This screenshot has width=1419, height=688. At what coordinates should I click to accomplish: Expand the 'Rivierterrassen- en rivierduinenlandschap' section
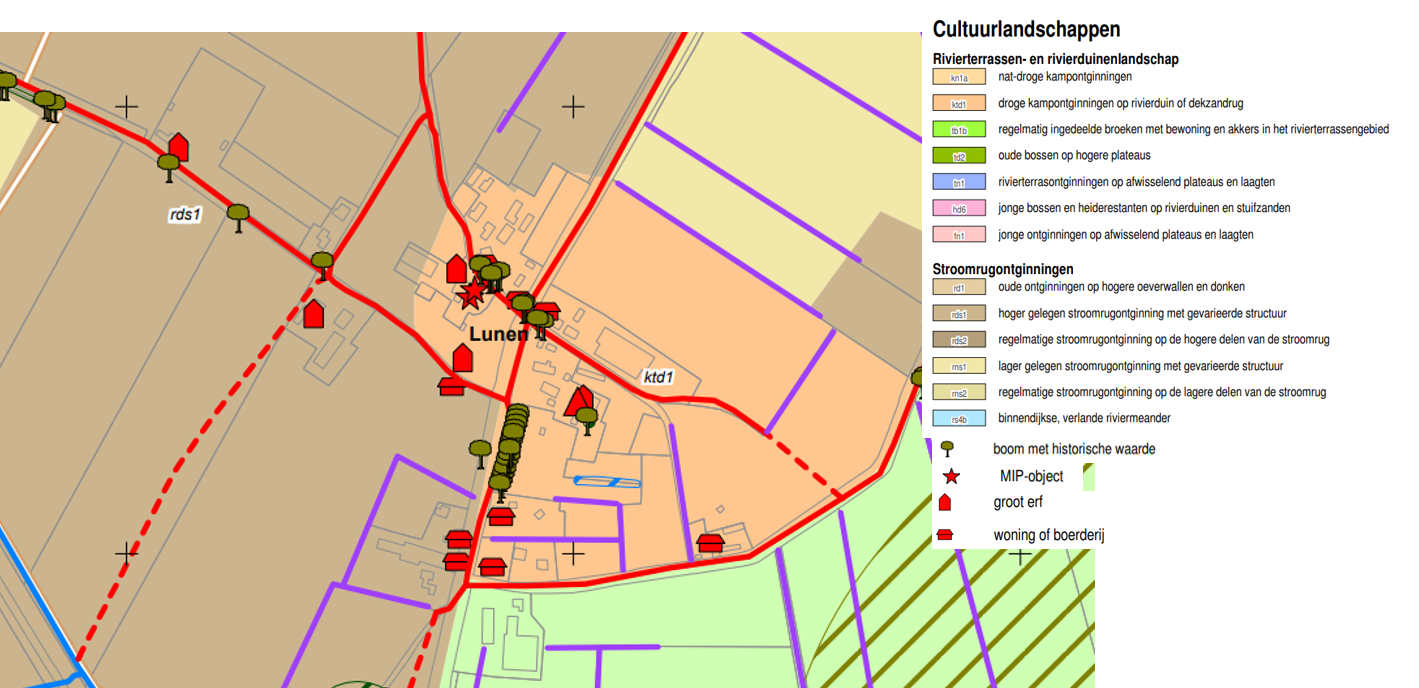(1055, 59)
